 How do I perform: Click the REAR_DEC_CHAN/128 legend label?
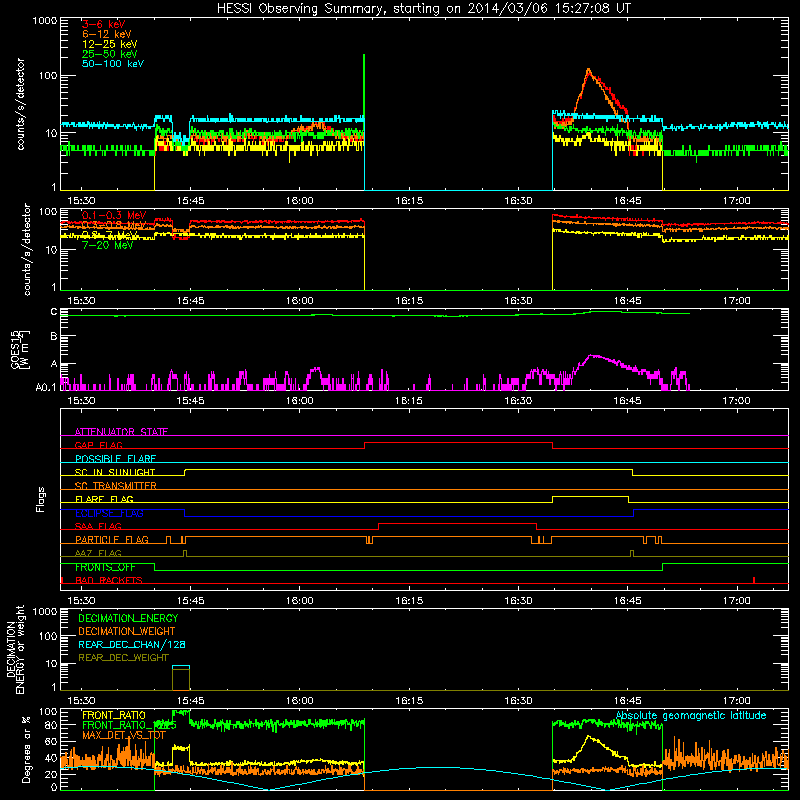pyautogui.click(x=132, y=644)
